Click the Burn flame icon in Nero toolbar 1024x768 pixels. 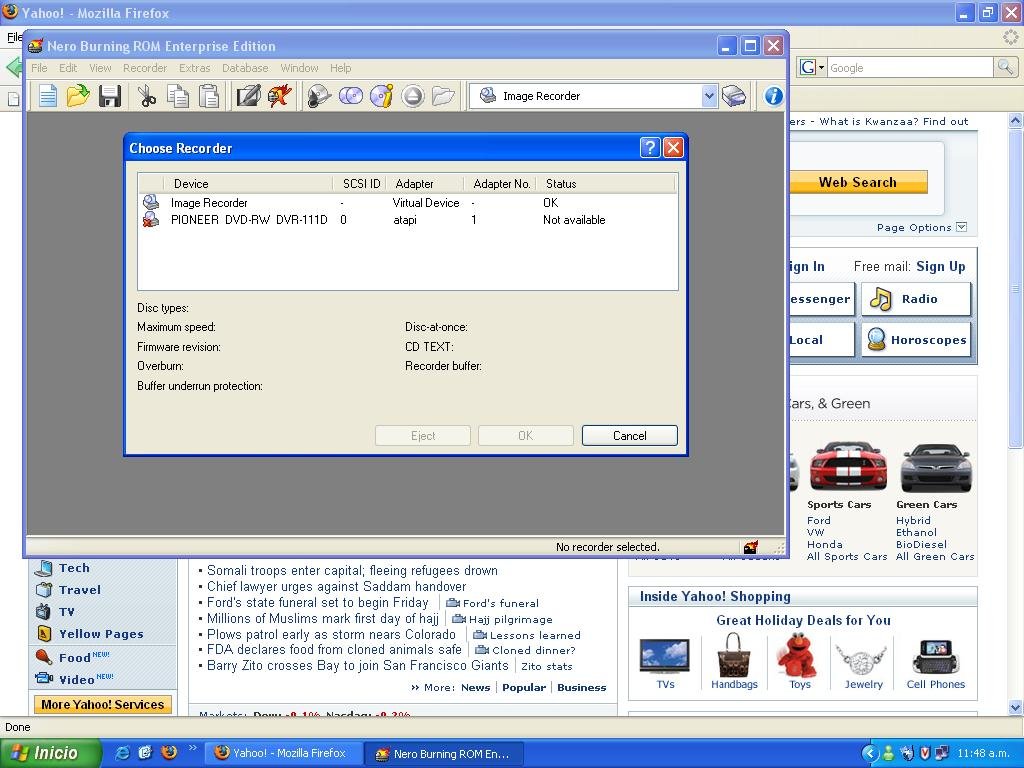280,96
